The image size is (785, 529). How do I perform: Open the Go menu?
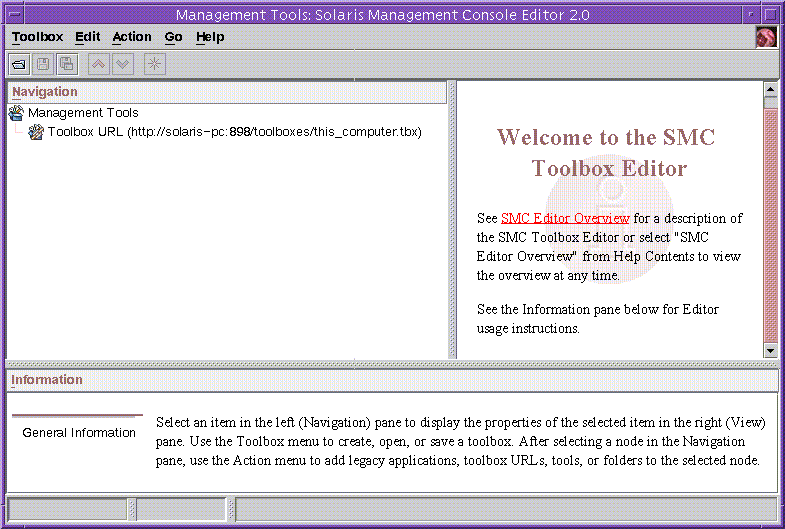[x=173, y=37]
